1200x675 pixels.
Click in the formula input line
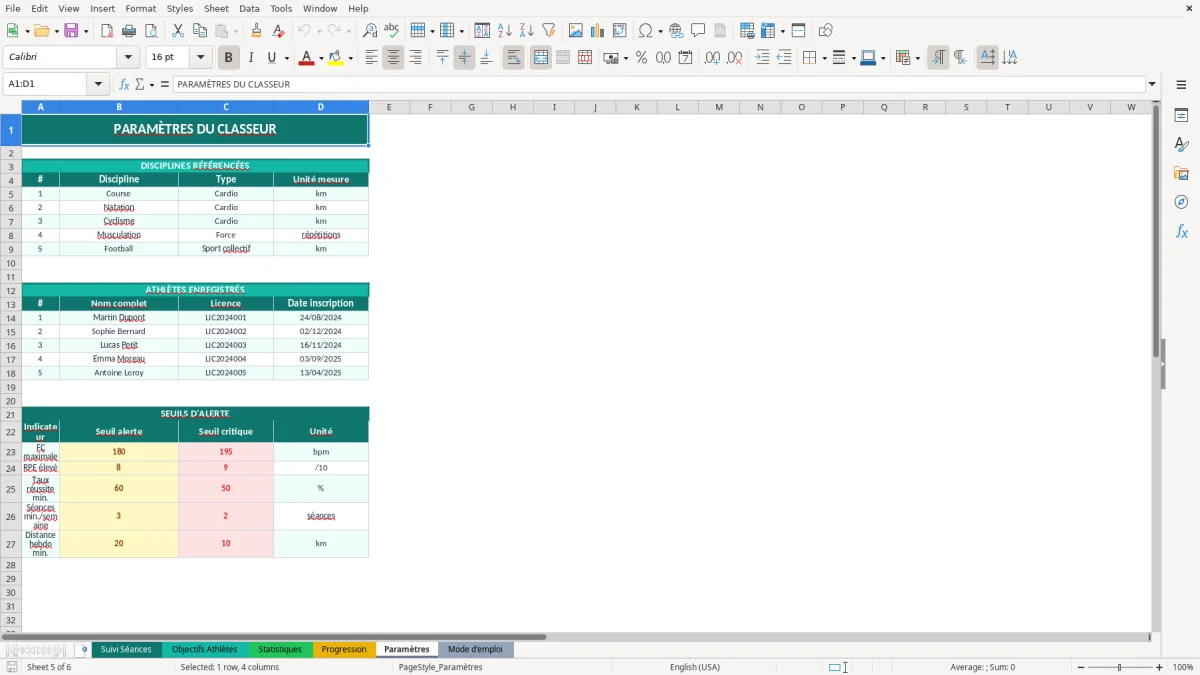(x=658, y=85)
